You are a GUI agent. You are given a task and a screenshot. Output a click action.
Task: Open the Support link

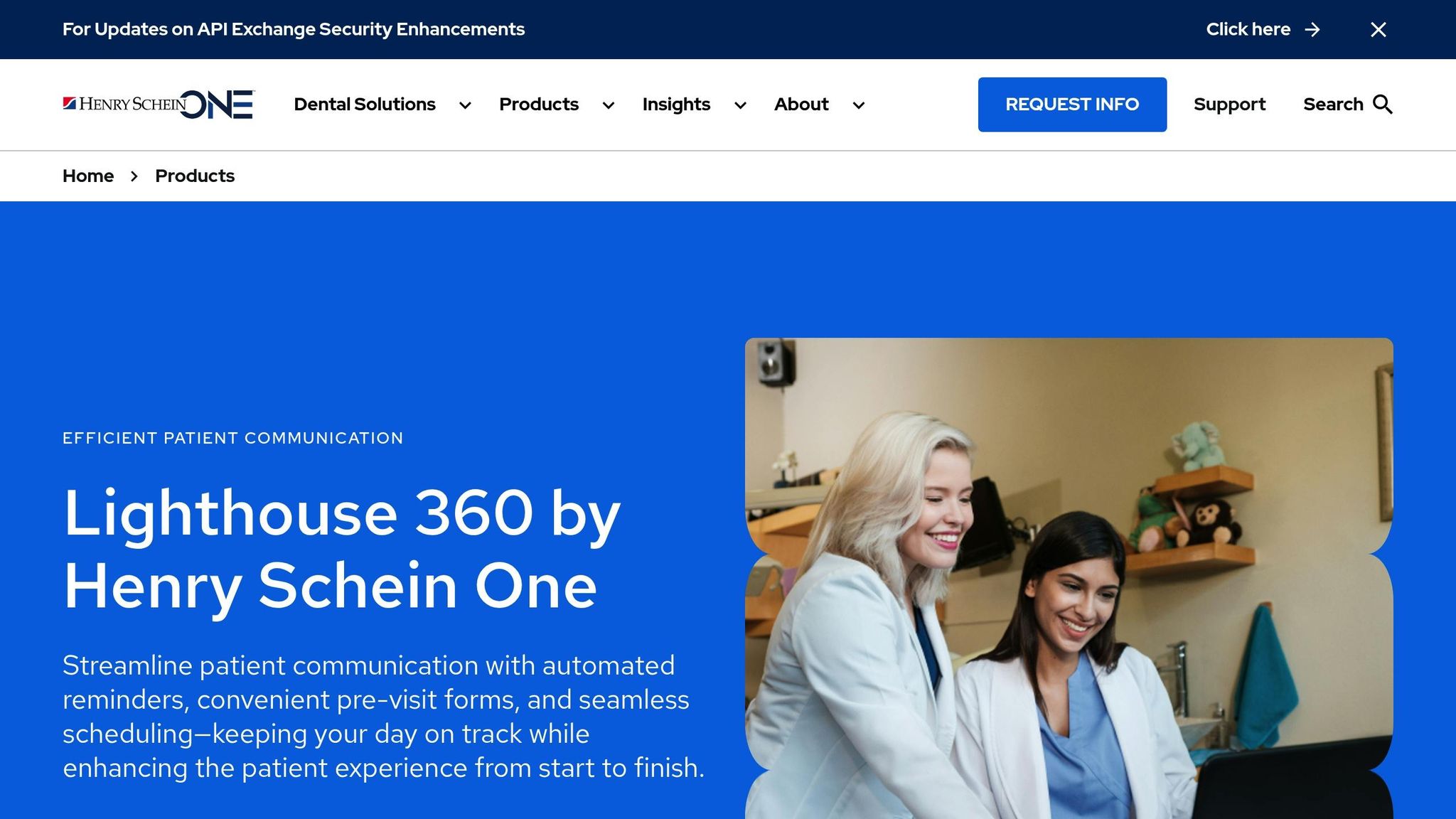pos(1229,105)
